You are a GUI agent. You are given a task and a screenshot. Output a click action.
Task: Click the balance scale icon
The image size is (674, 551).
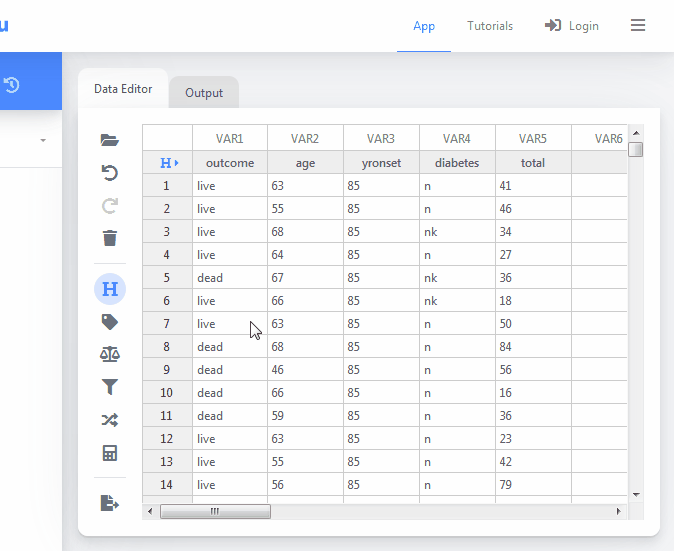coord(110,354)
